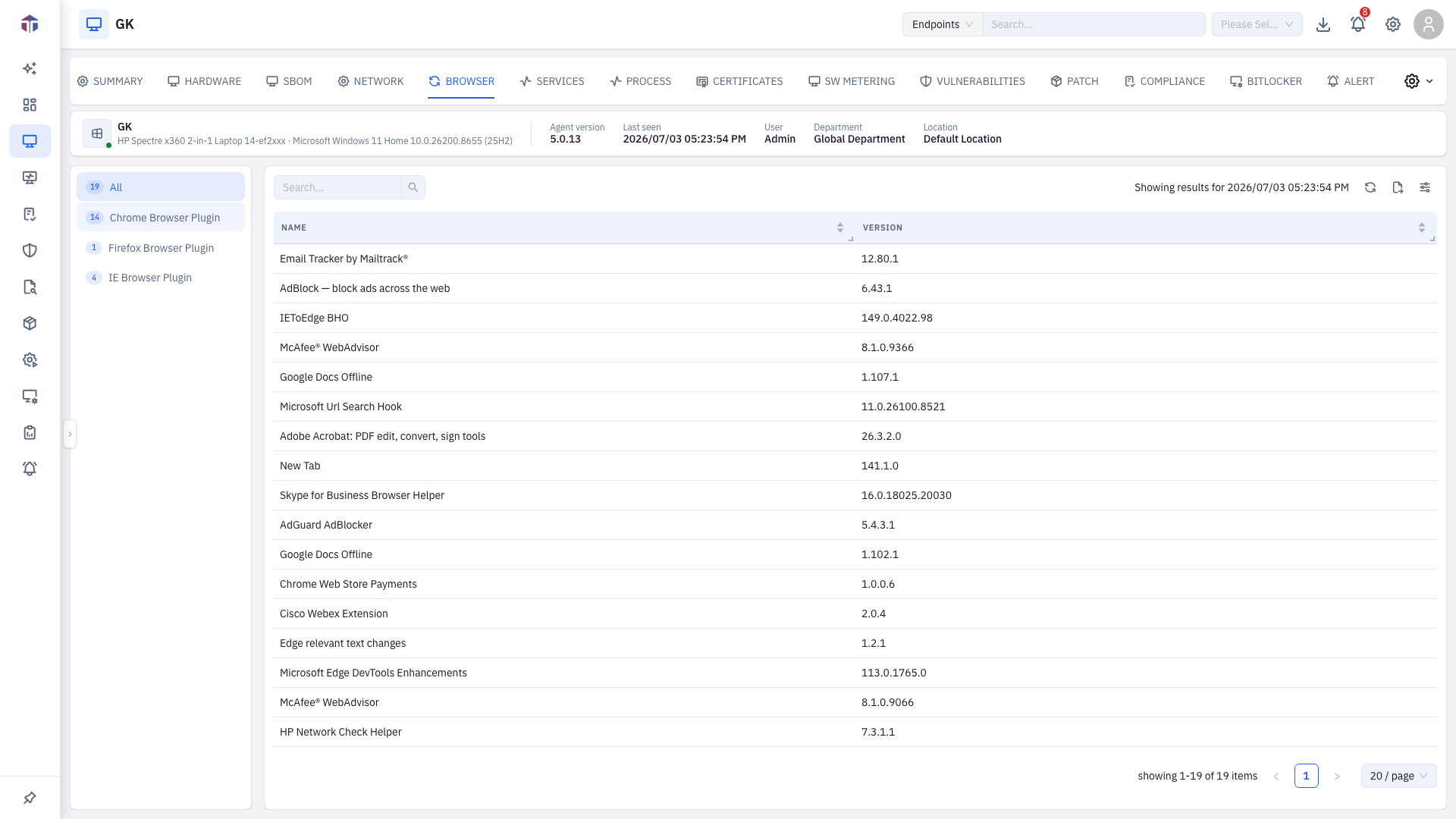Click the download icon in the header

coord(1323,24)
